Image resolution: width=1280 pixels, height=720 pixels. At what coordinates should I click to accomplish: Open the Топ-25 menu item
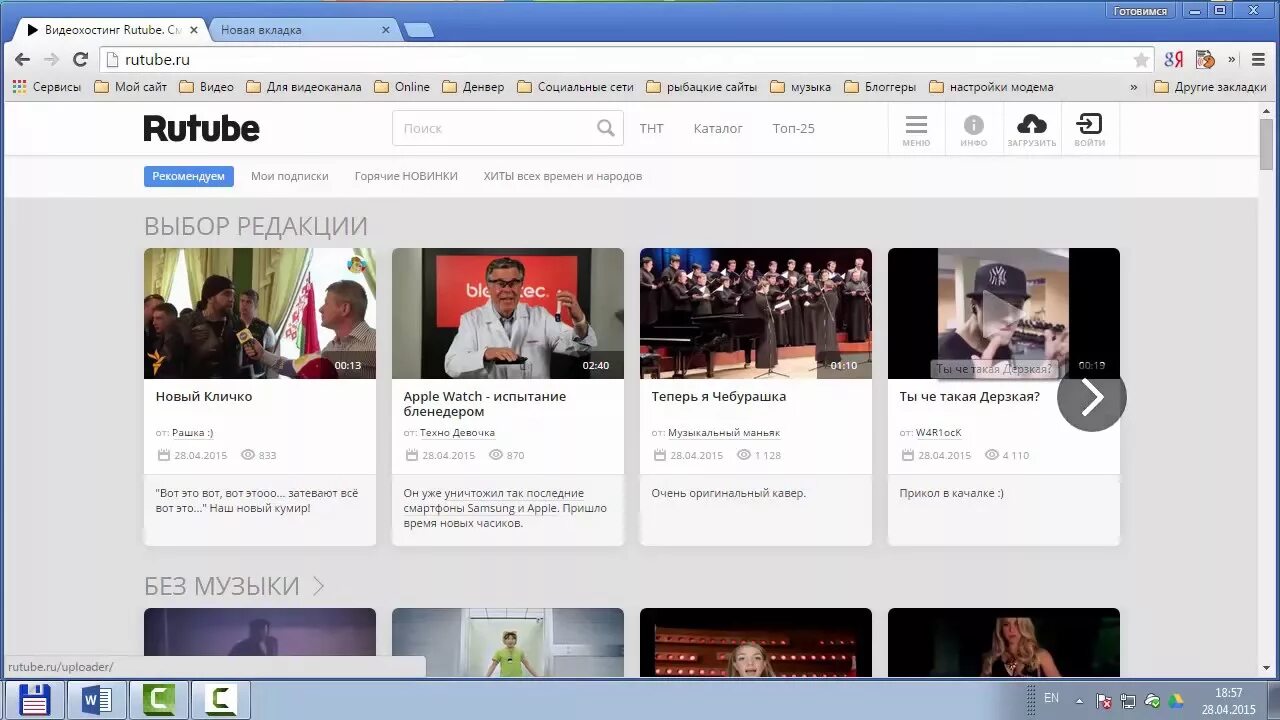(x=794, y=128)
